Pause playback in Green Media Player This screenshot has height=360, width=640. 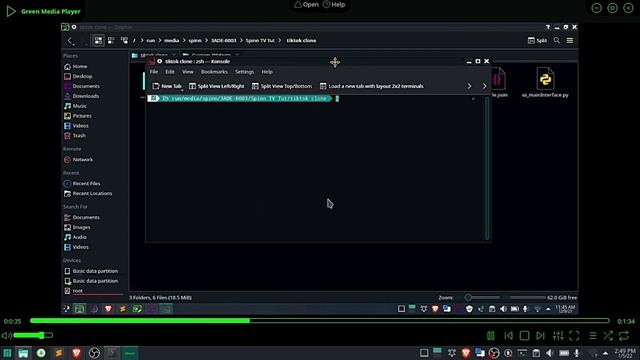point(491,336)
